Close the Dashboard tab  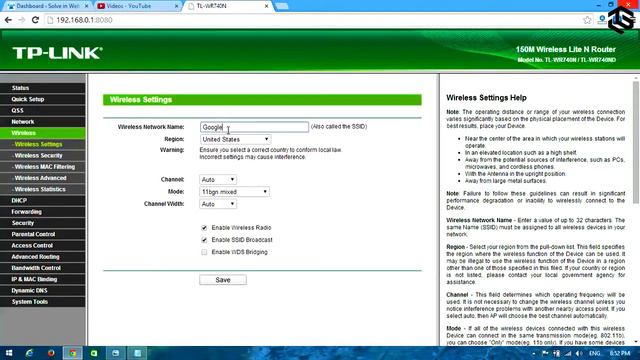click(86, 6)
